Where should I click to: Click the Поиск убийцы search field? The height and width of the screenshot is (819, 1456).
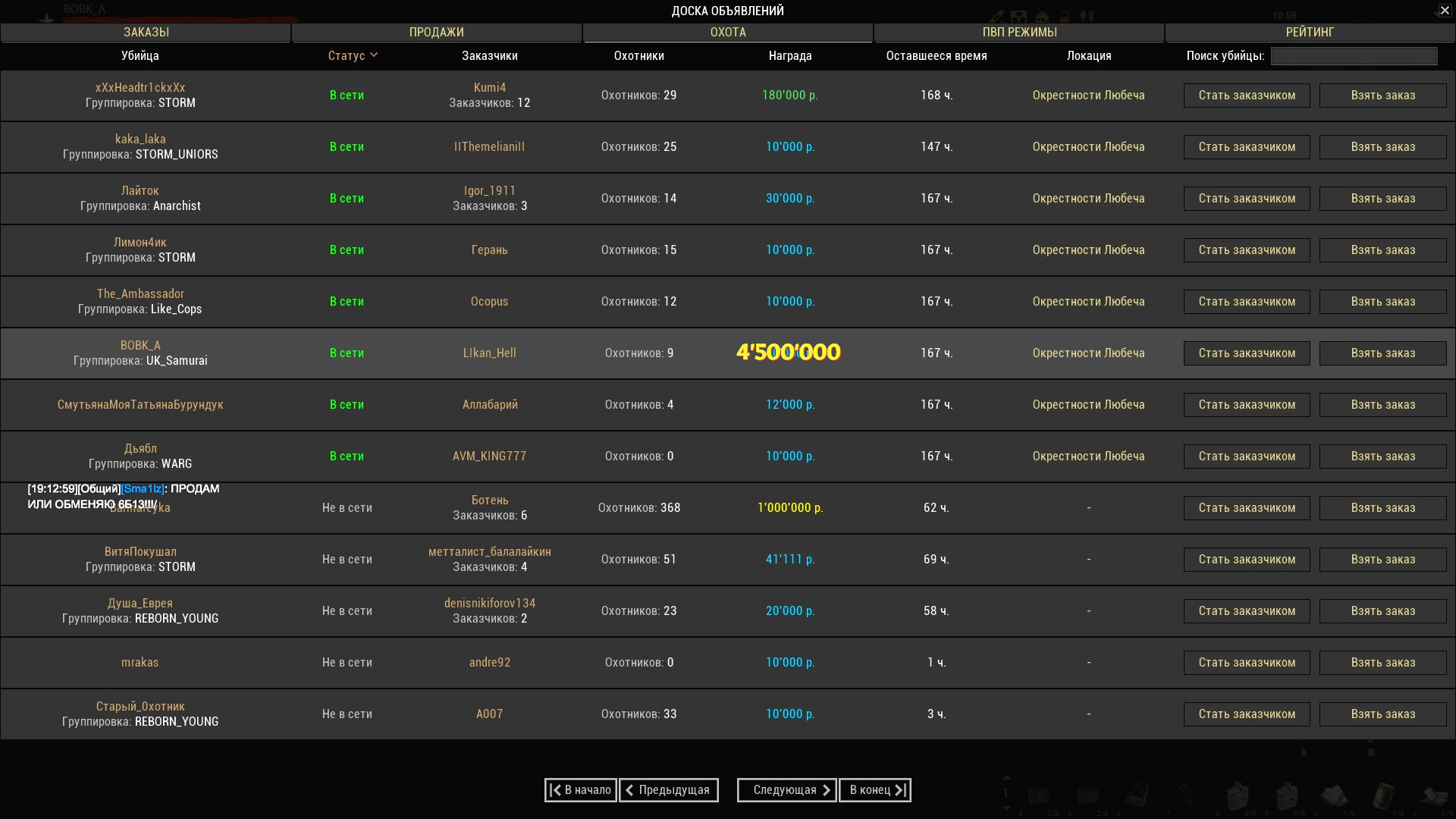pos(1354,56)
